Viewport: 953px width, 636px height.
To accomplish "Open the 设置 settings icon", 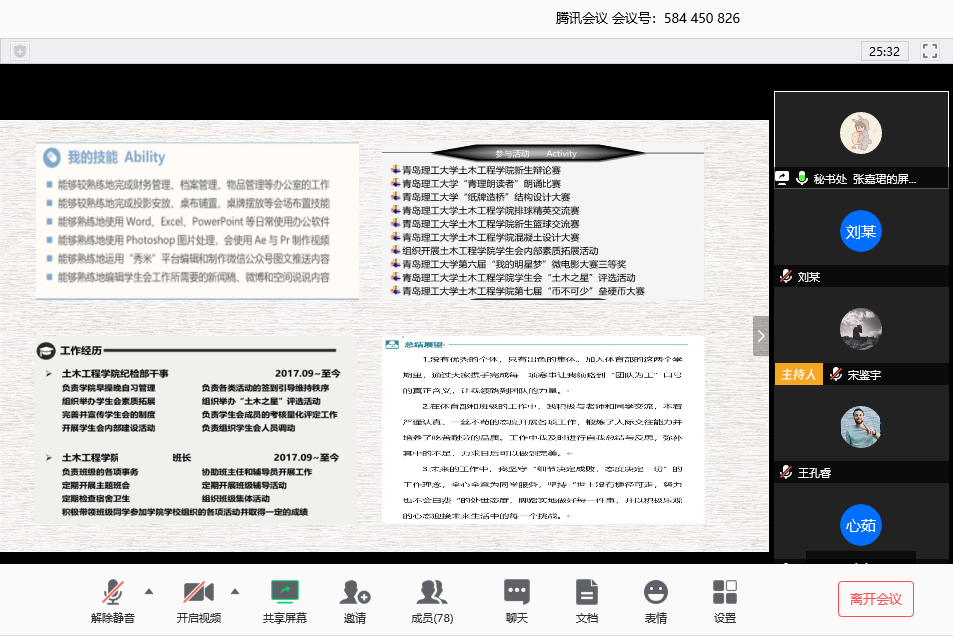I will (x=725, y=592).
